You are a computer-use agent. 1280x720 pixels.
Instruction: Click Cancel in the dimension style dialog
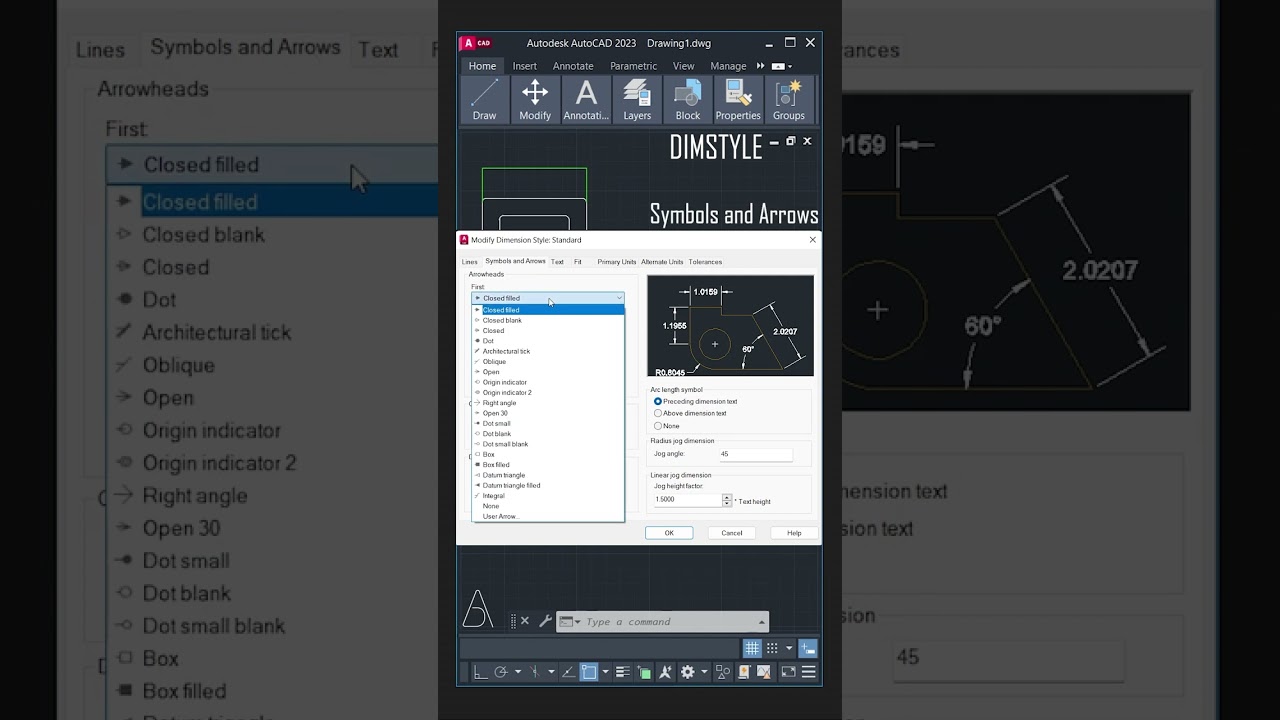coord(732,533)
